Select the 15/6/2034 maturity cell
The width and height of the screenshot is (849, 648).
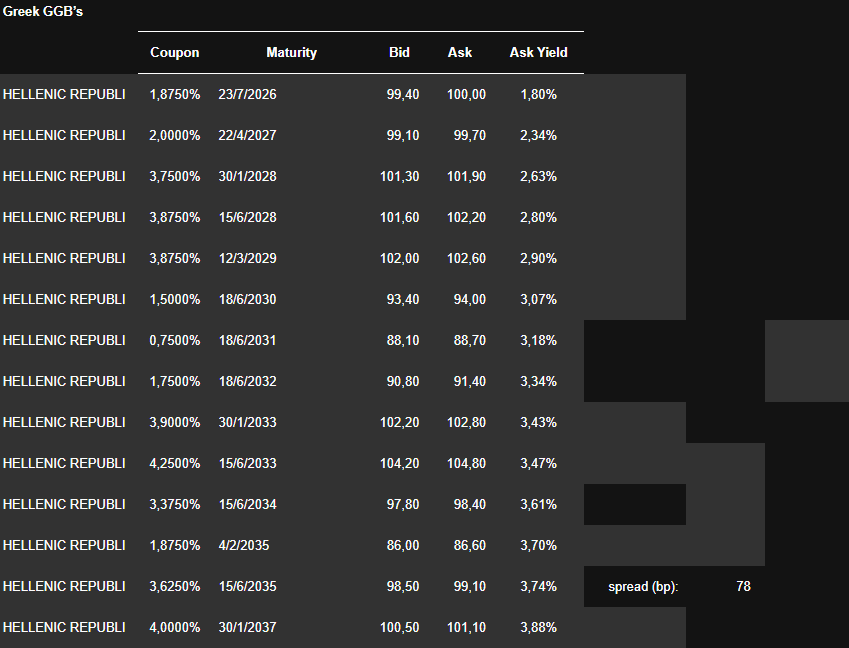click(247, 505)
